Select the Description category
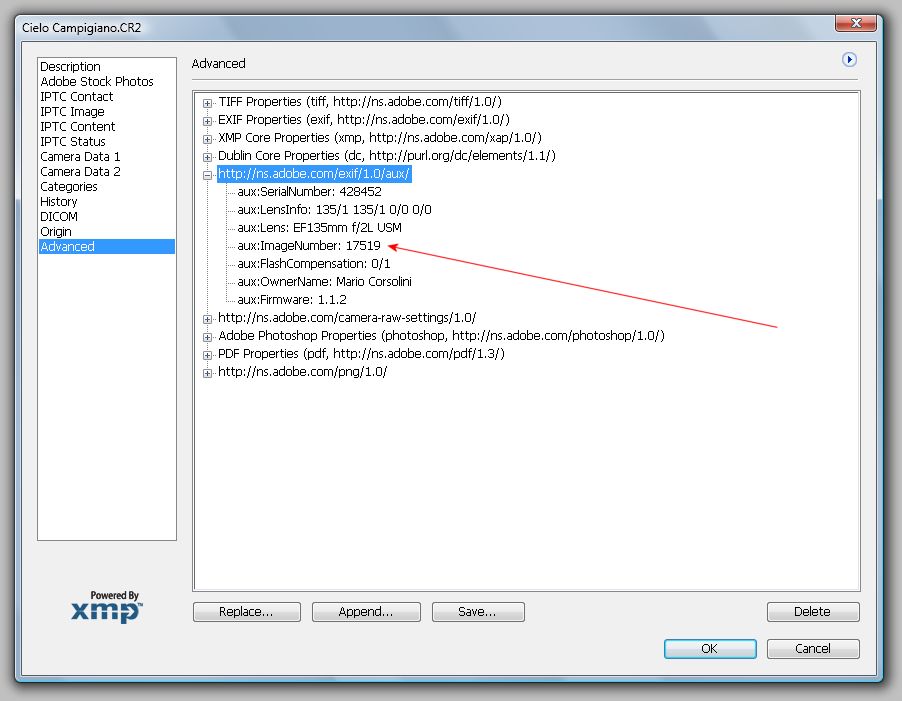This screenshot has height=701, width=902. coord(70,67)
